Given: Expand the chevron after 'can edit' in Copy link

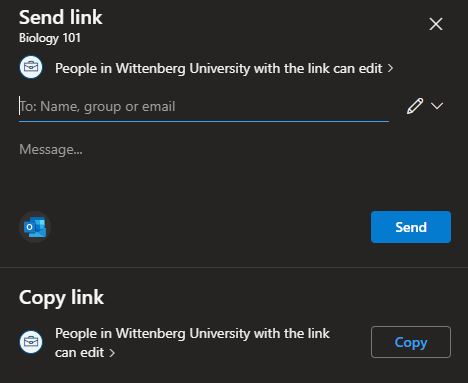Looking at the screenshot, I should pyautogui.click(x=112, y=353).
